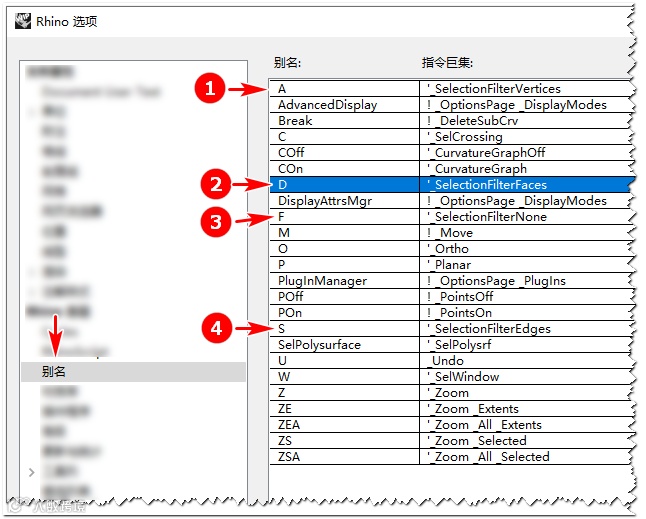Select alias cell 'ZEA'
The width and height of the screenshot is (646, 519).
coord(344,425)
